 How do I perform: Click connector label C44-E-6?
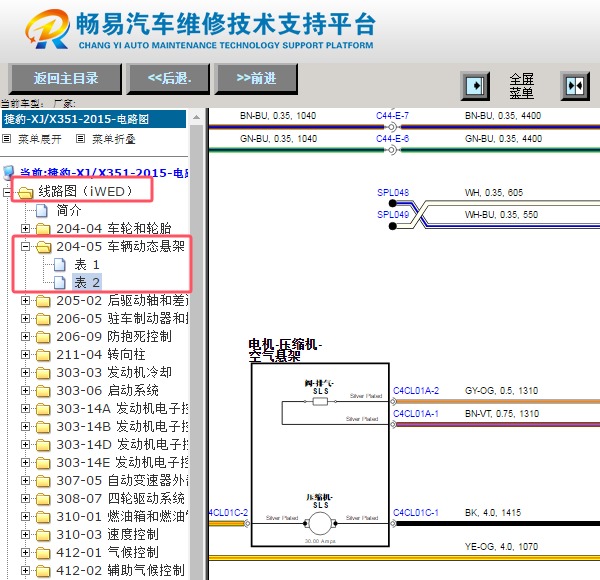(392, 138)
